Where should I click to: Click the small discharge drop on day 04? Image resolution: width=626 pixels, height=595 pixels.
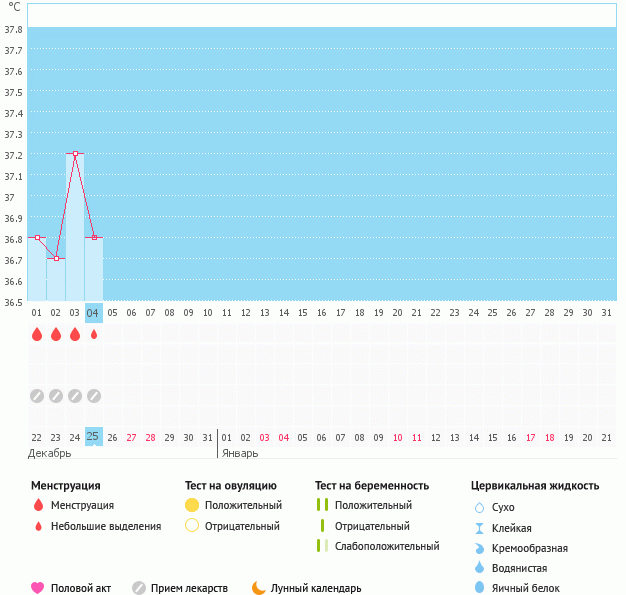point(94,335)
